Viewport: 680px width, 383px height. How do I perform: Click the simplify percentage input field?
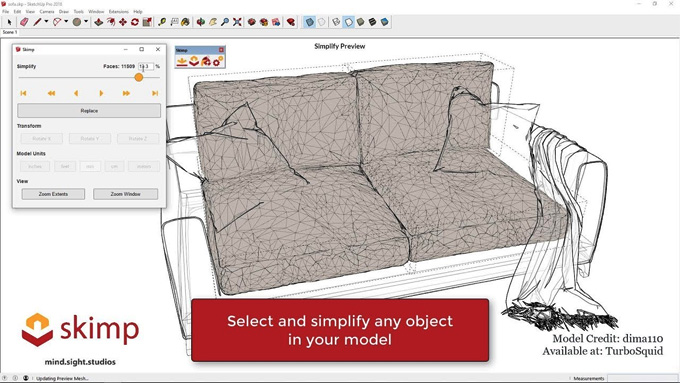146,66
